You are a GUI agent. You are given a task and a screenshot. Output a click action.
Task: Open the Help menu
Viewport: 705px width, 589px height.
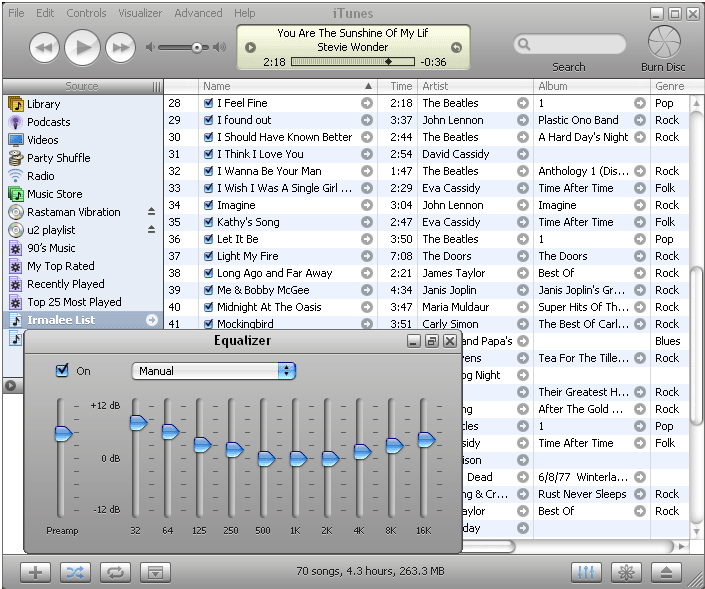coord(245,13)
